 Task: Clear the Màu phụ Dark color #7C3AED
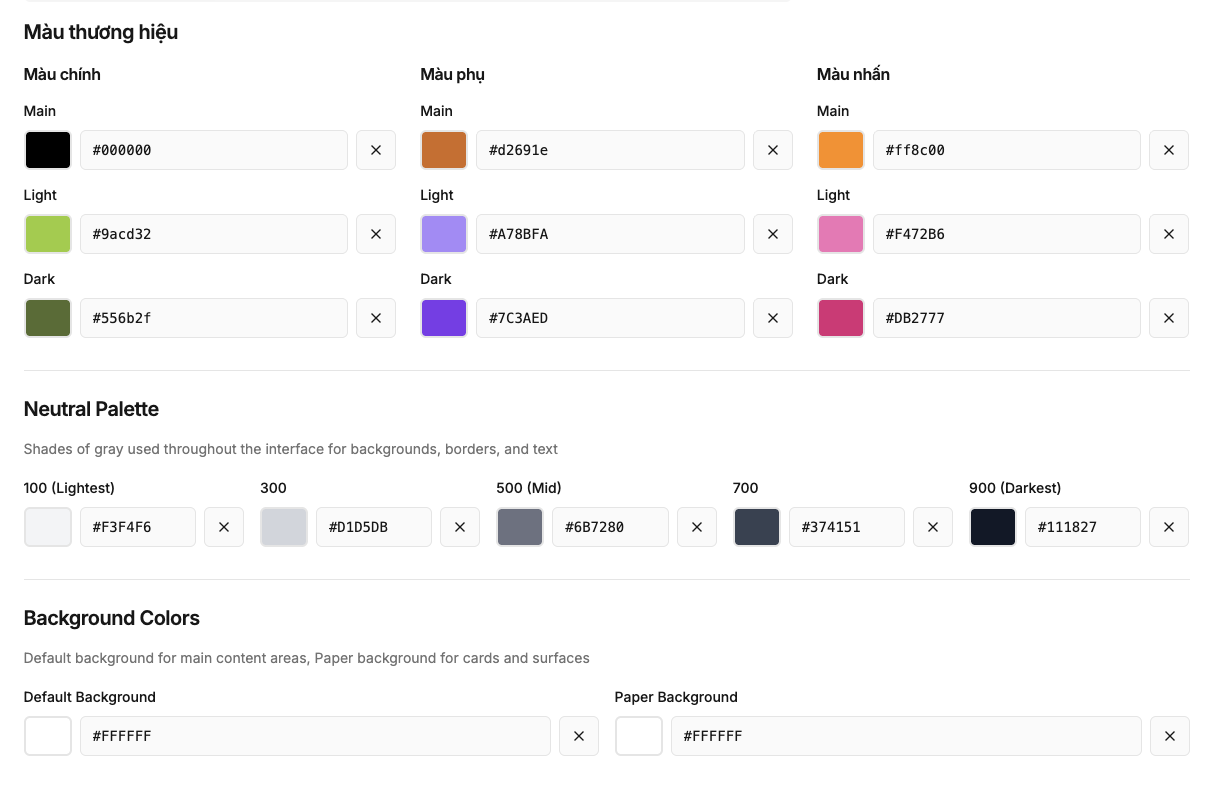click(x=772, y=318)
